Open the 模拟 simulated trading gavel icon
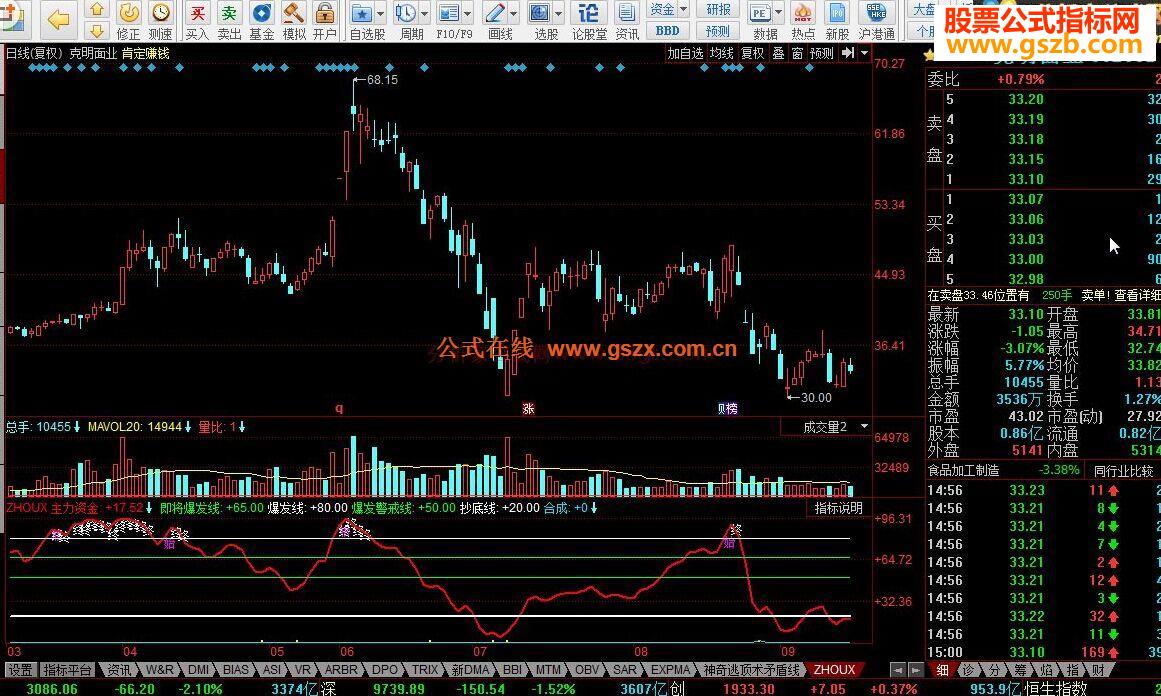1161x696 pixels. [294, 21]
